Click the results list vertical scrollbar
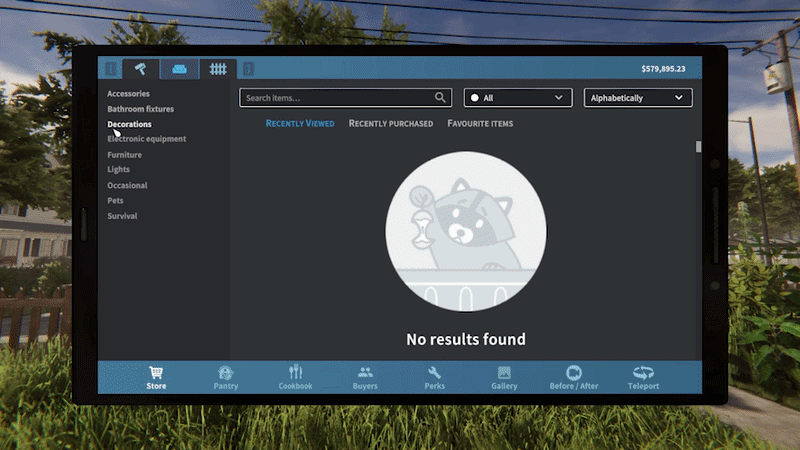The image size is (800, 450). click(x=698, y=147)
